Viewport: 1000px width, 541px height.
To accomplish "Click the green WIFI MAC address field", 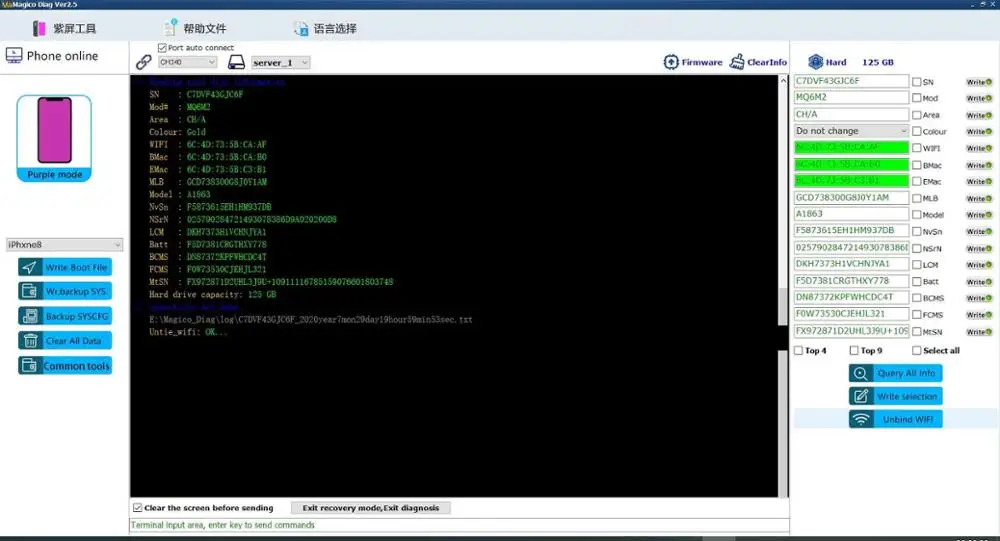I will click(851, 147).
